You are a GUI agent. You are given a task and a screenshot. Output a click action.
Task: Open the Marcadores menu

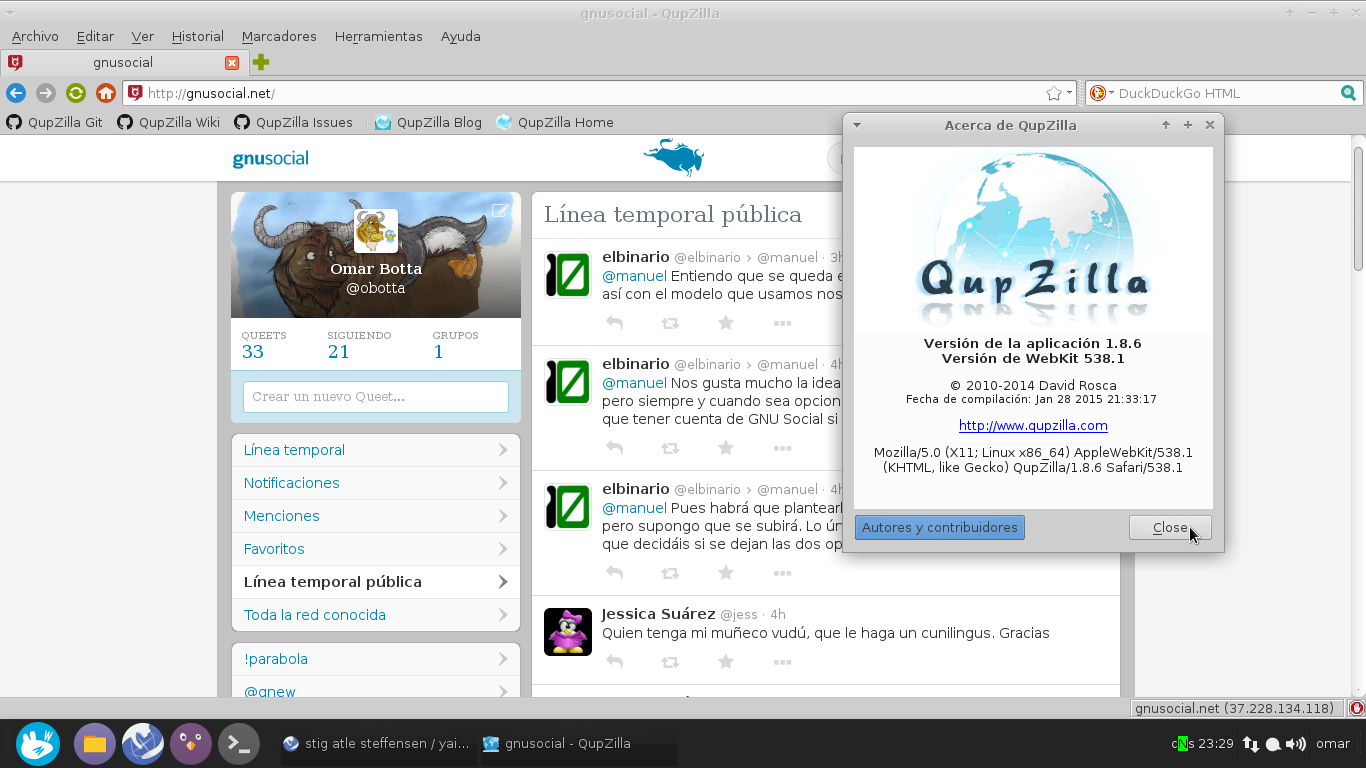pos(279,36)
